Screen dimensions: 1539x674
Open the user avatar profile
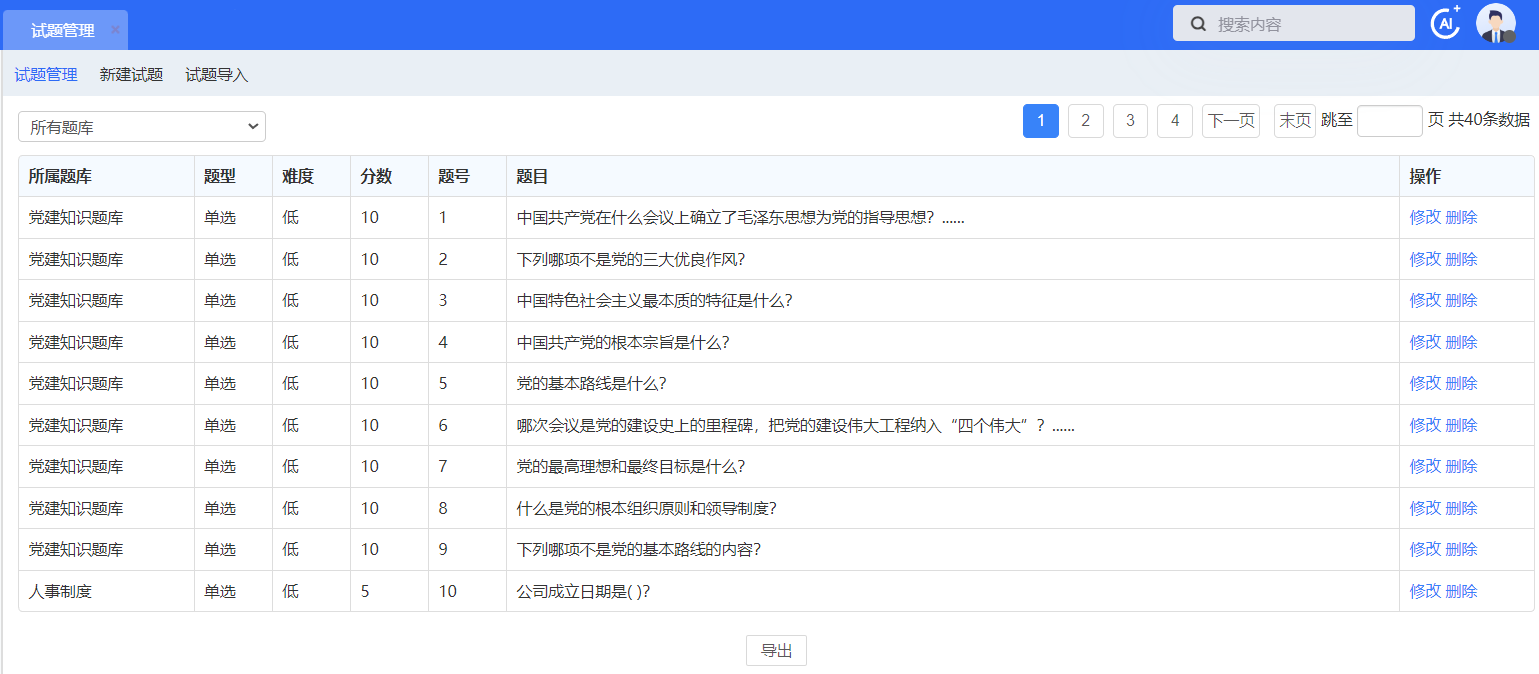click(x=1496, y=23)
